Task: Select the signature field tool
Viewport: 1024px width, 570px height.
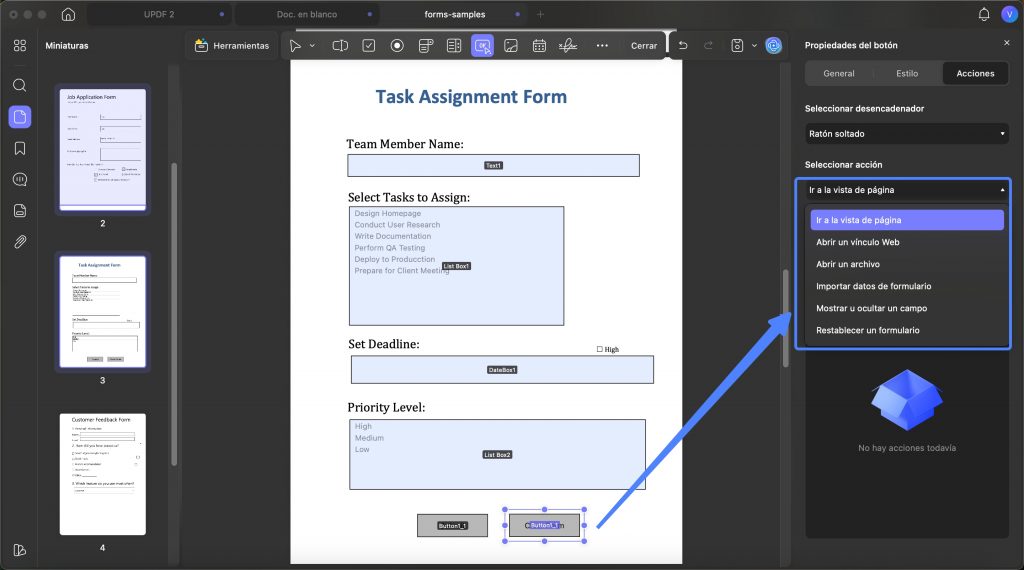Action: coord(568,46)
